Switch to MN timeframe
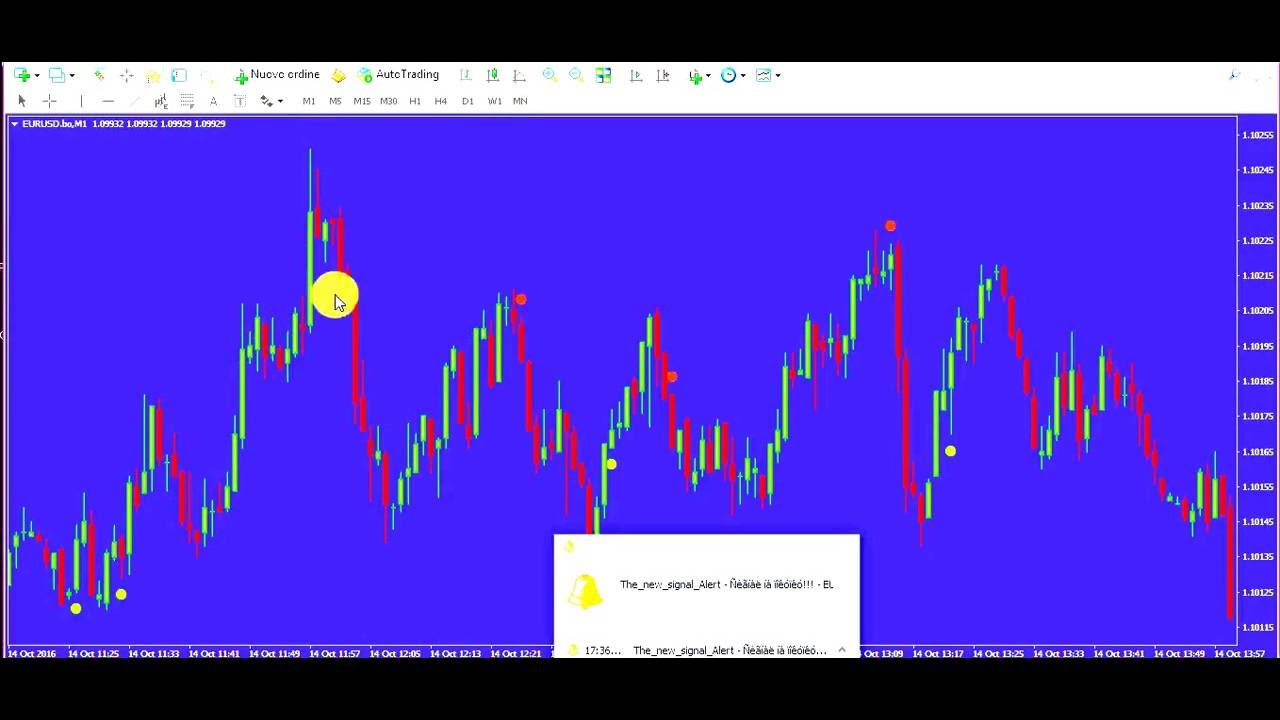This screenshot has height=720, width=1280. click(x=520, y=101)
